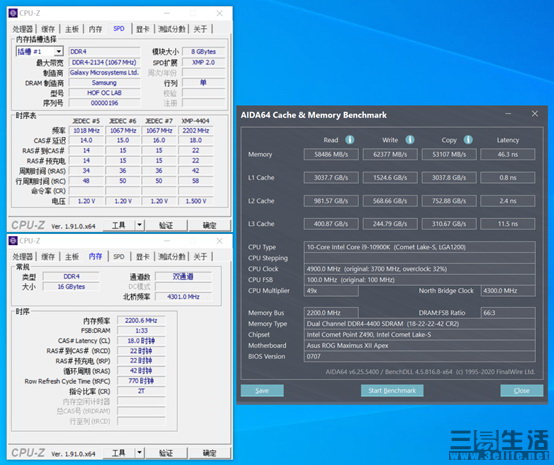Click L3 Cache Copy value 310.67 GB/s
Image resolution: width=554 pixels, height=465 pixels.
click(x=449, y=224)
